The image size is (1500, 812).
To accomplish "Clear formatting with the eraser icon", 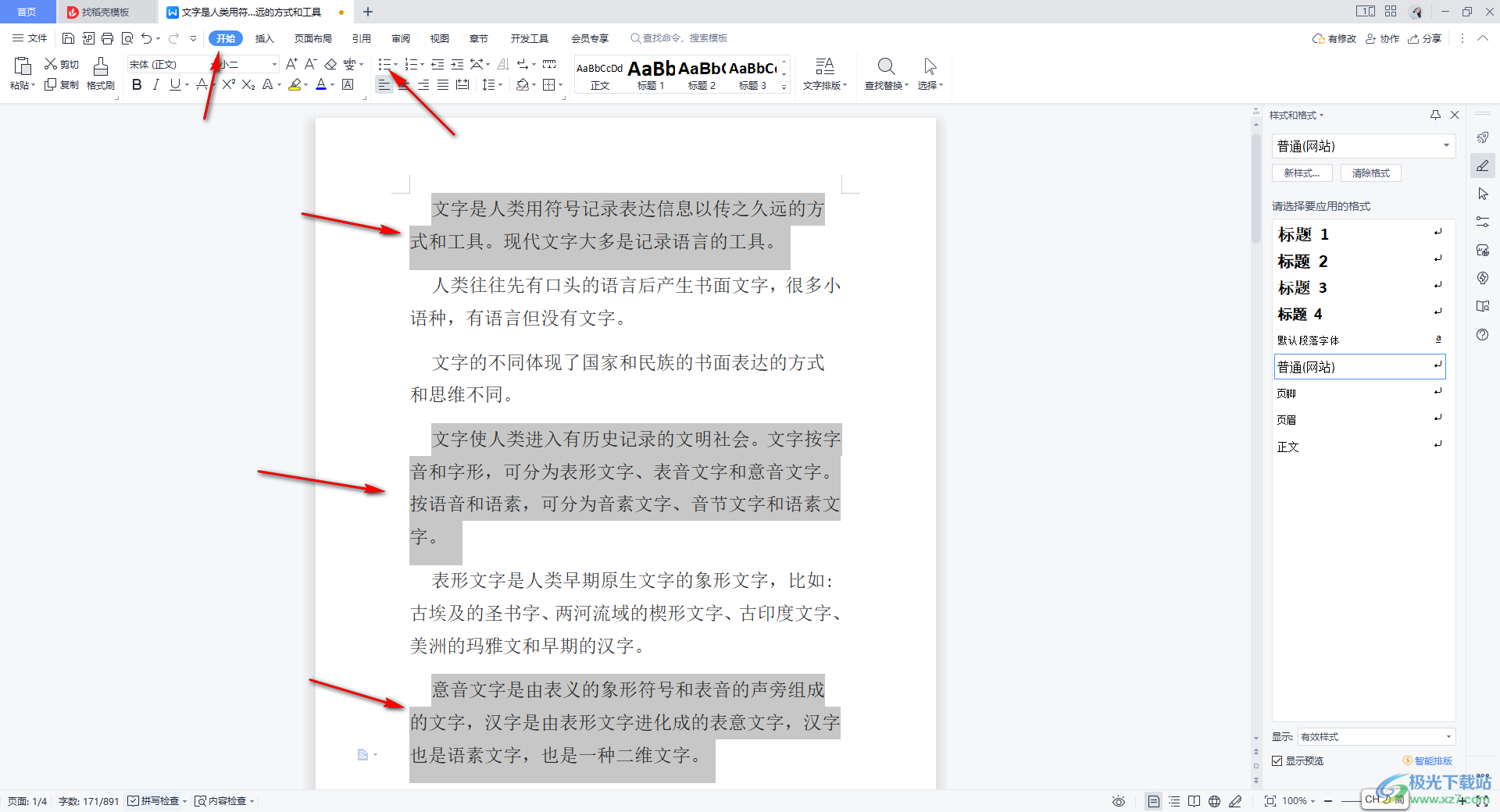I will click(330, 64).
